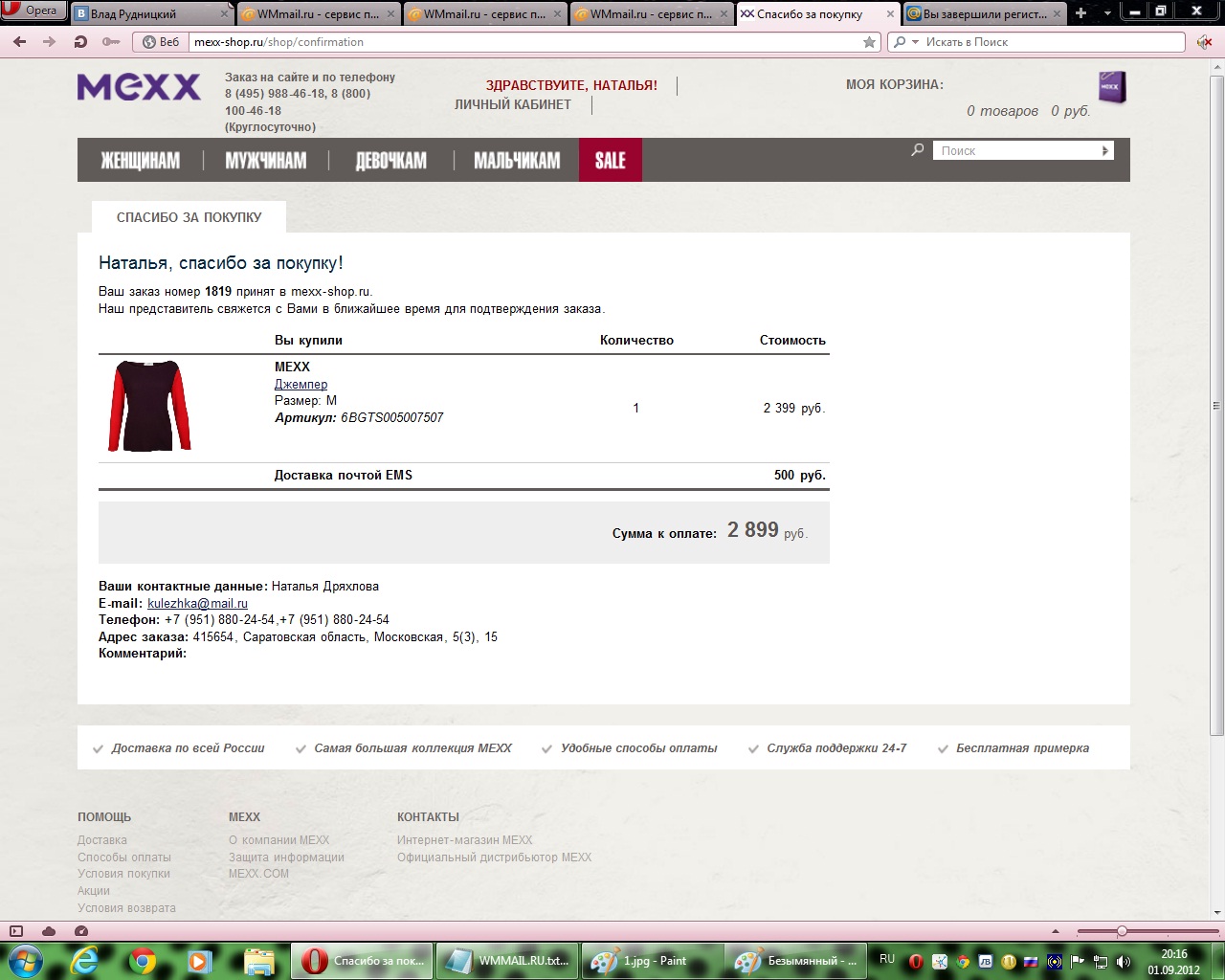Screen dimensions: 1225x980
Task: Click the total amount '2 899' value
Action: coord(753,530)
